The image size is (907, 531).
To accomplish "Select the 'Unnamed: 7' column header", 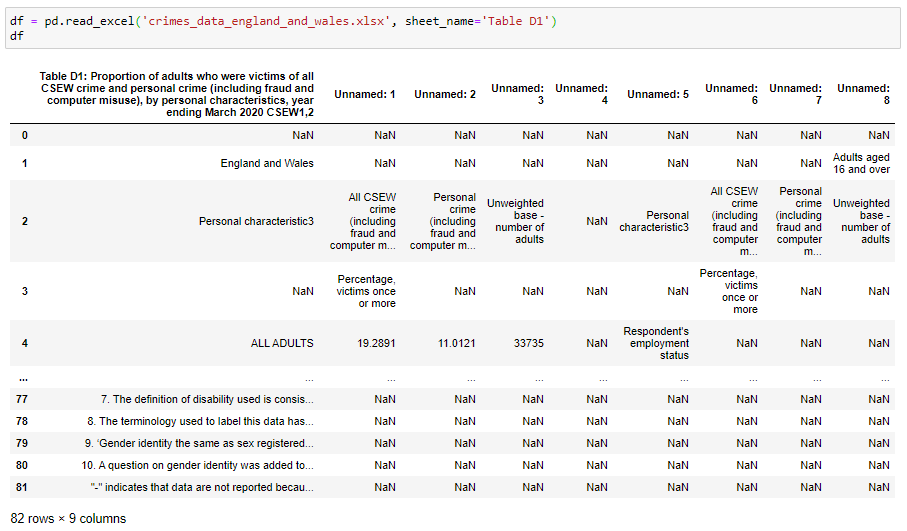I will coord(795,94).
